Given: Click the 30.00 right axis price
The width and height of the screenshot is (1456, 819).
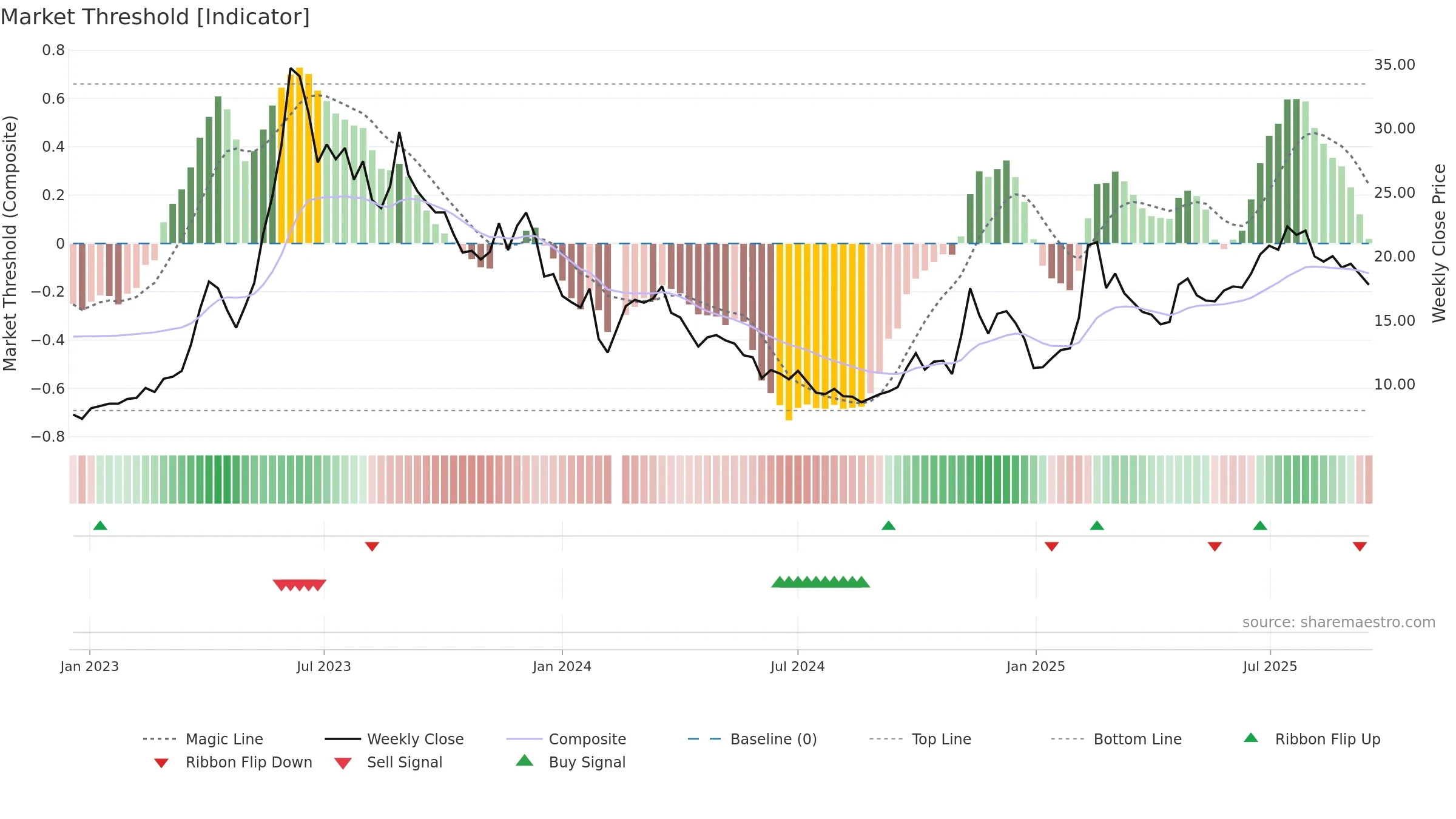Looking at the screenshot, I should click(1395, 129).
